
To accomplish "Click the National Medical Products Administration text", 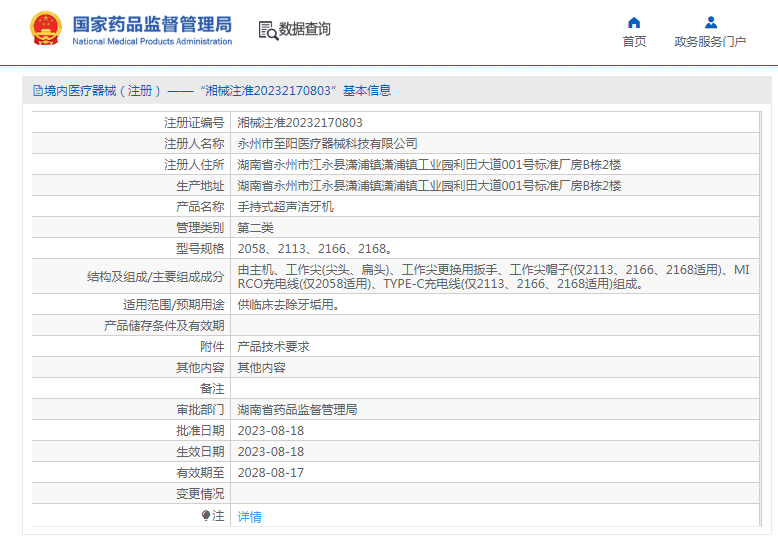I will coord(152,42).
